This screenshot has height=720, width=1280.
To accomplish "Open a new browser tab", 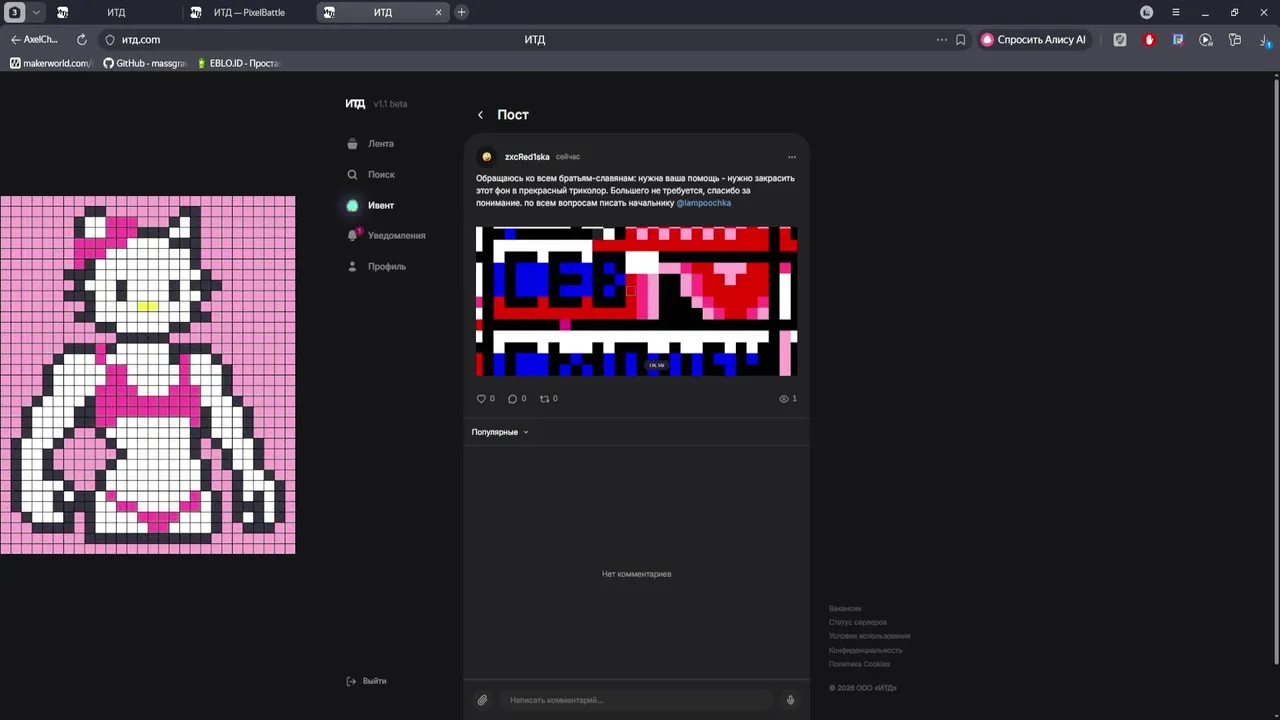I will pos(461,12).
